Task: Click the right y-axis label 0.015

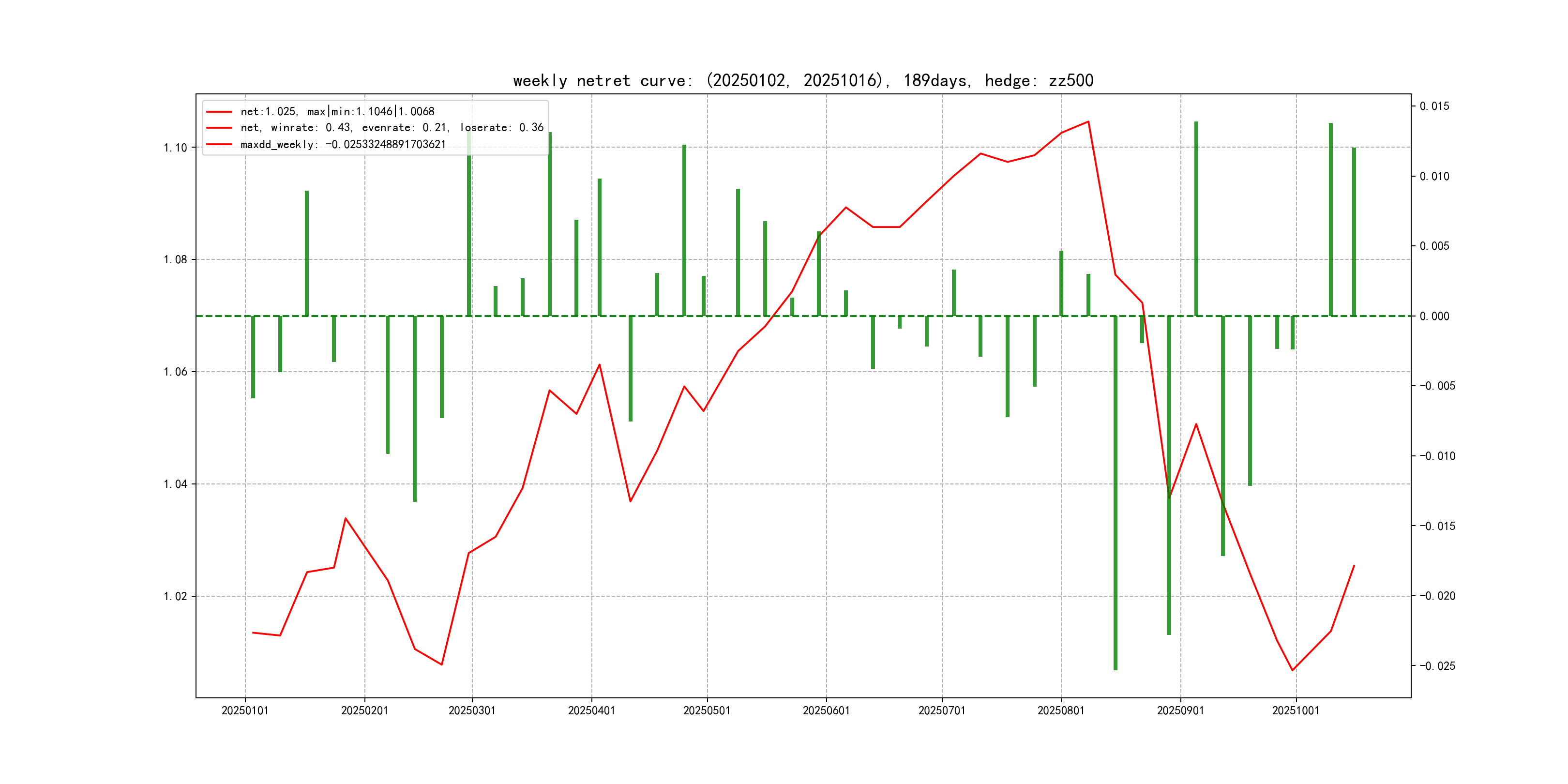Action: [x=1434, y=106]
